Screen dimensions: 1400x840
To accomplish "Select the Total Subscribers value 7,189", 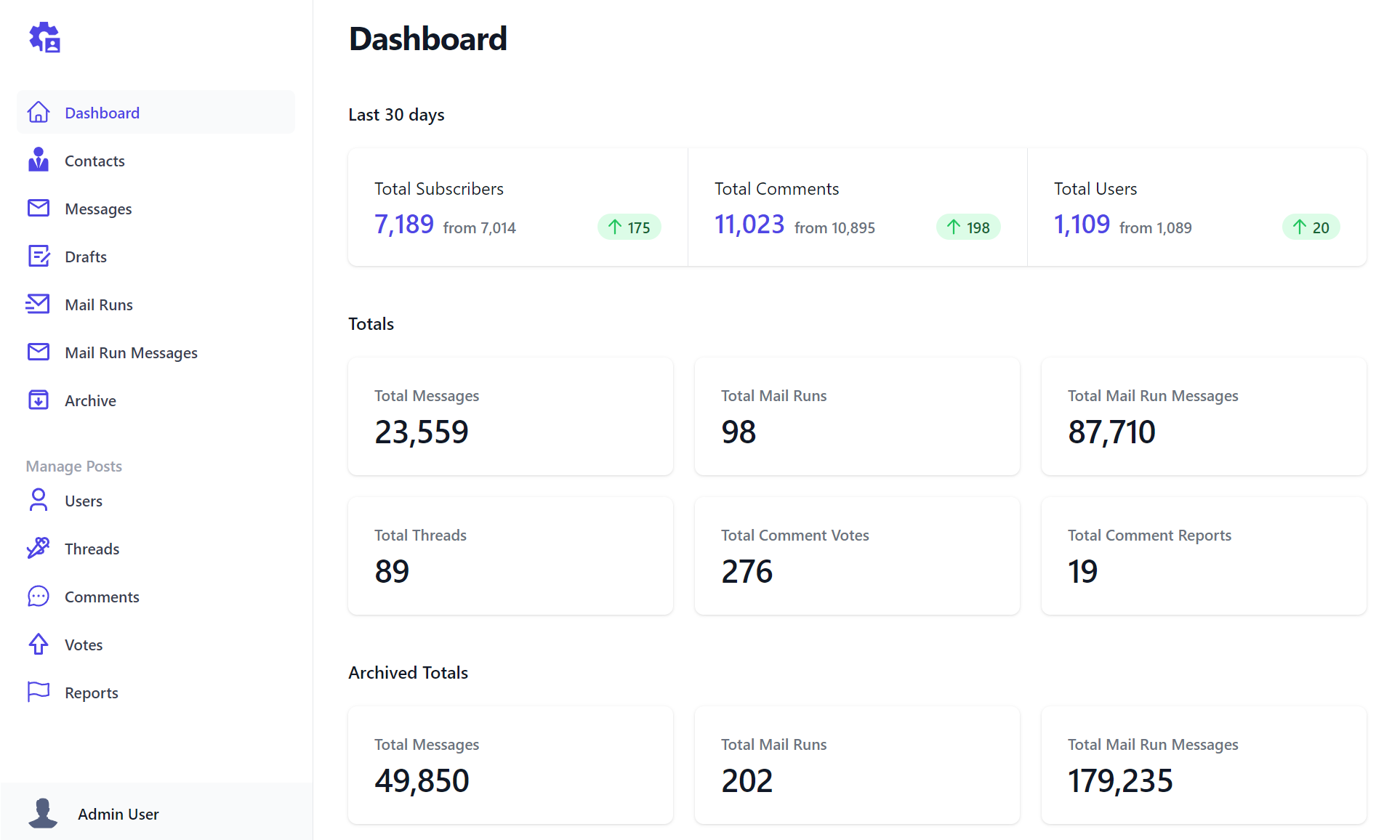I will click(404, 225).
